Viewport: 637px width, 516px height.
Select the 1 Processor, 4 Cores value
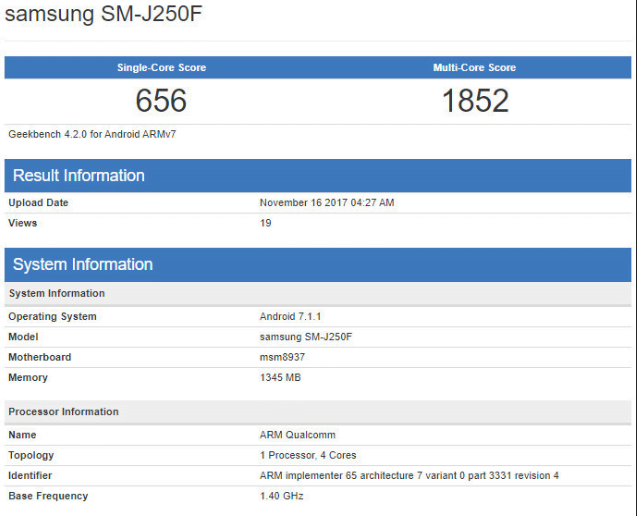pos(308,455)
